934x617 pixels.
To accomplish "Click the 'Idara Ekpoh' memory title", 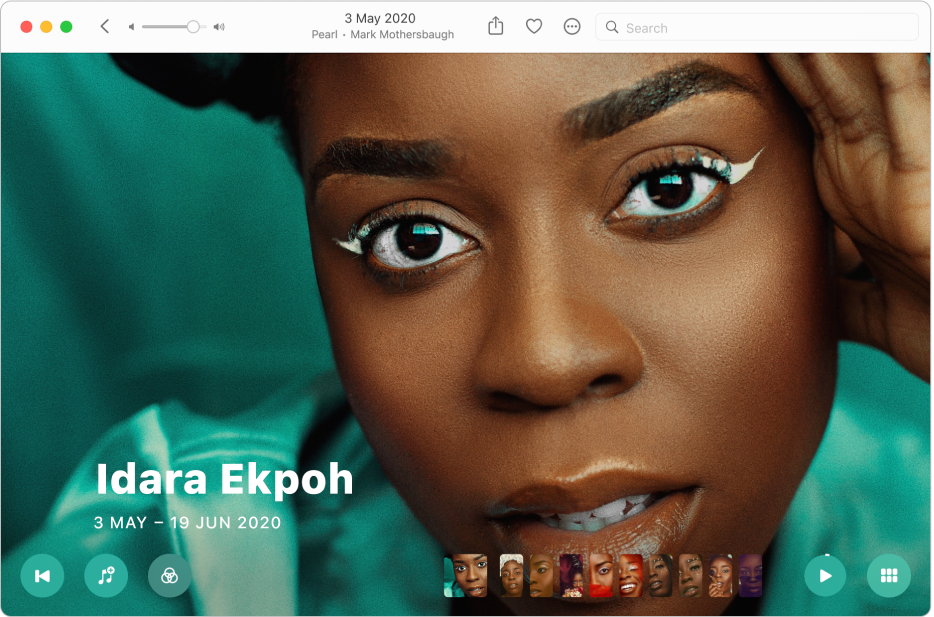I will tap(223, 479).
